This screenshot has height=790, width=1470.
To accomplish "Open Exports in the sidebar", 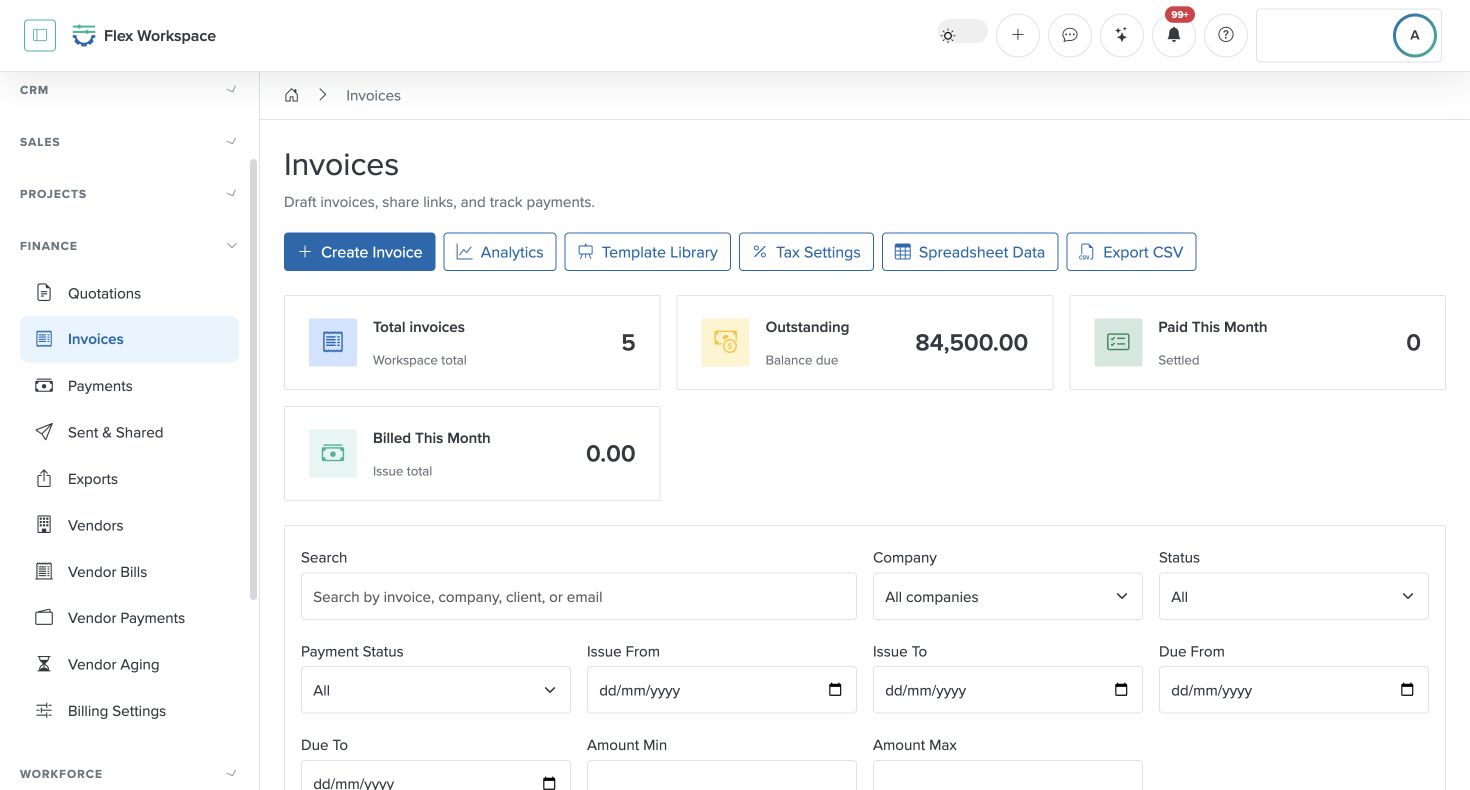I will [129, 479].
